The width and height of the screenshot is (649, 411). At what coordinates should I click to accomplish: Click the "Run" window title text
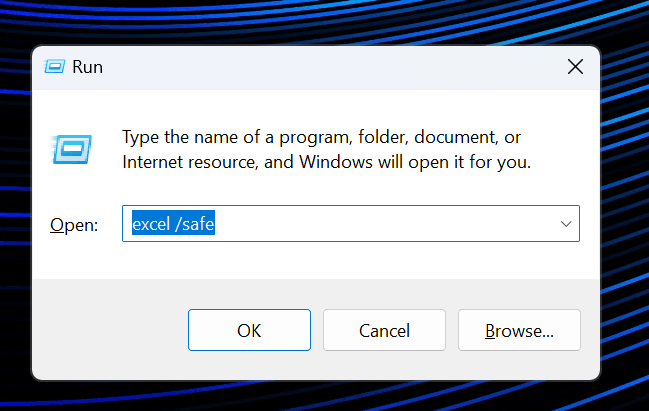[87, 68]
